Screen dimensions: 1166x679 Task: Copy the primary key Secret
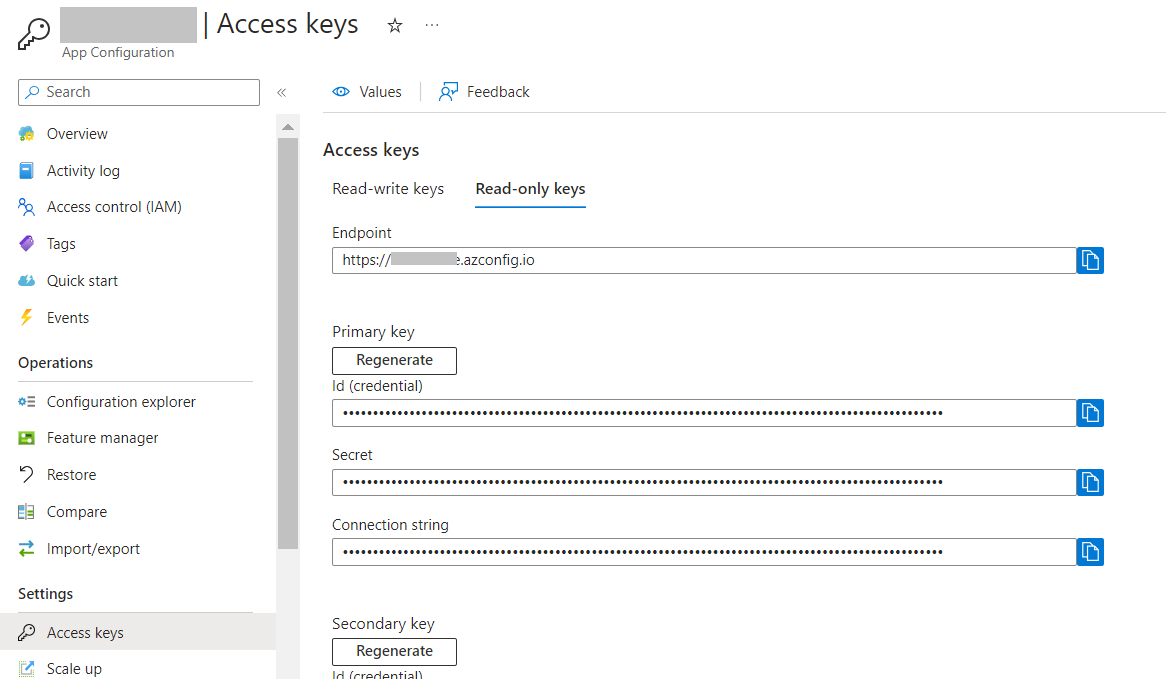[x=1090, y=482]
